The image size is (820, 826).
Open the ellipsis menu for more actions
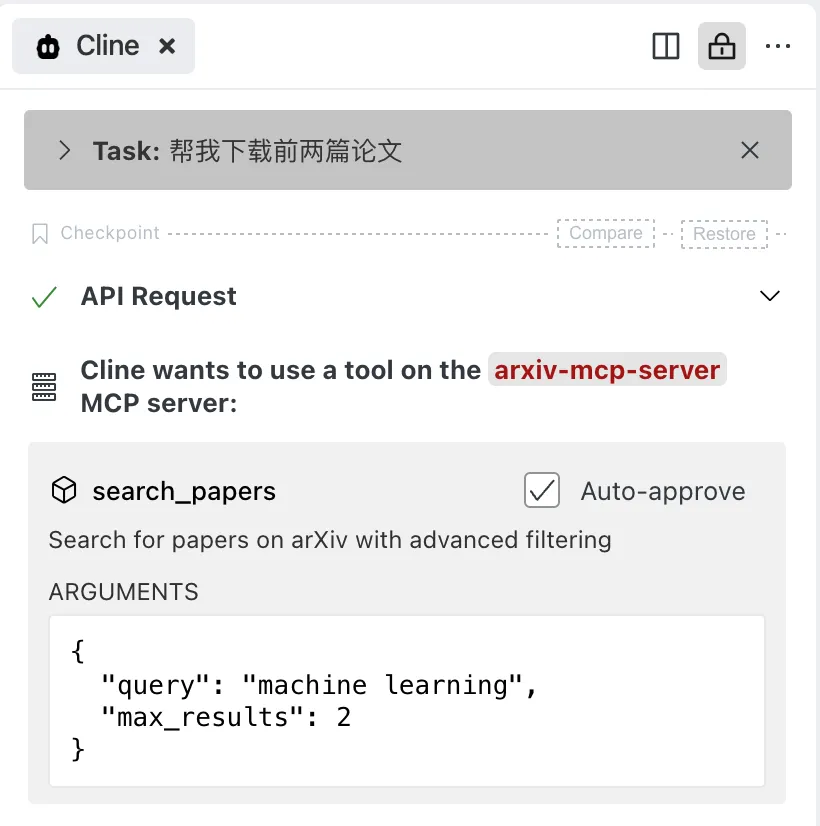(778, 46)
